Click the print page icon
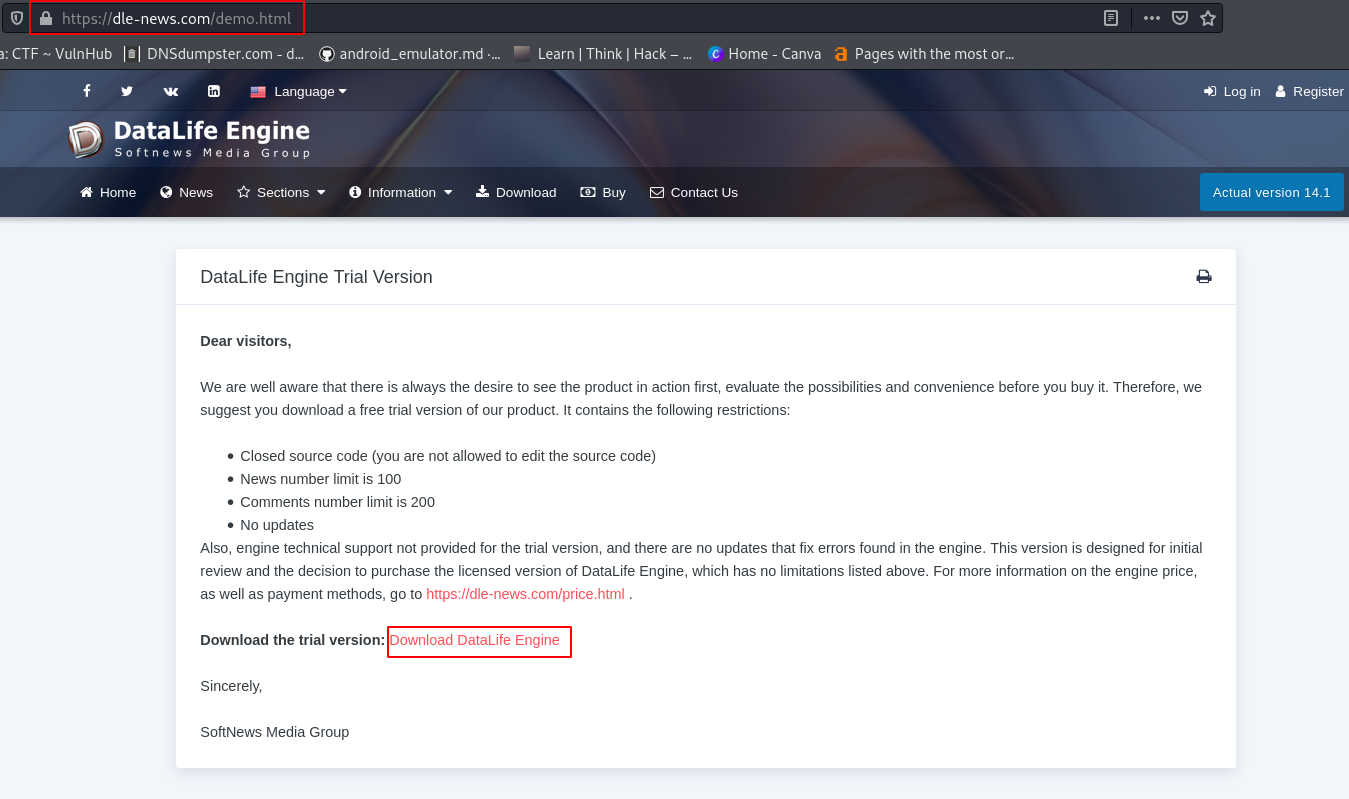Image resolution: width=1349 pixels, height=799 pixels. click(x=1204, y=277)
